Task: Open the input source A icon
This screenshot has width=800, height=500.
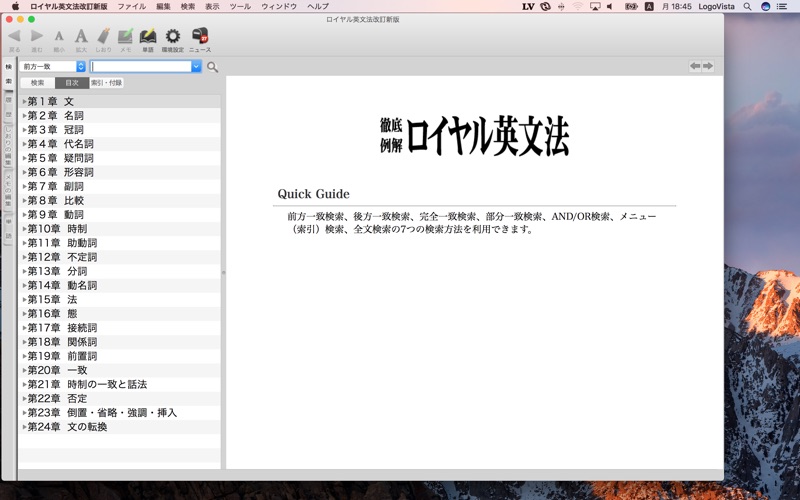Action: 649,6
